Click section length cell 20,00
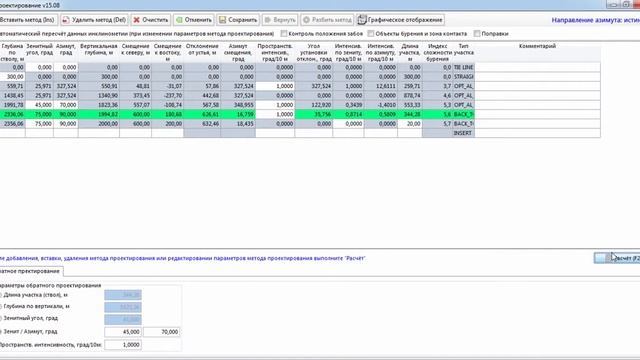640x360 pixels. [410, 124]
